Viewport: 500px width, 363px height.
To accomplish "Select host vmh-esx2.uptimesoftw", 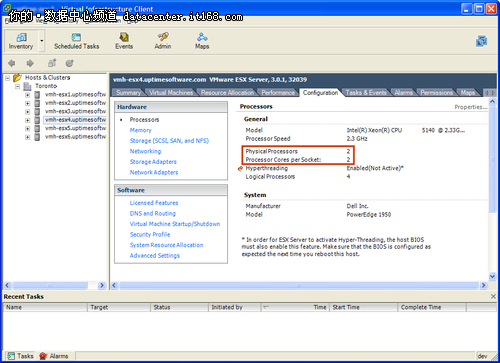I will 75,103.
